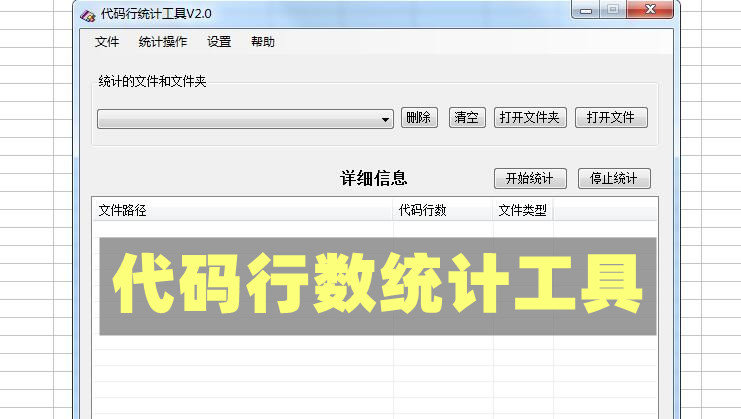Open the 帮助 menu
This screenshot has height=419, width=741.
tap(263, 42)
